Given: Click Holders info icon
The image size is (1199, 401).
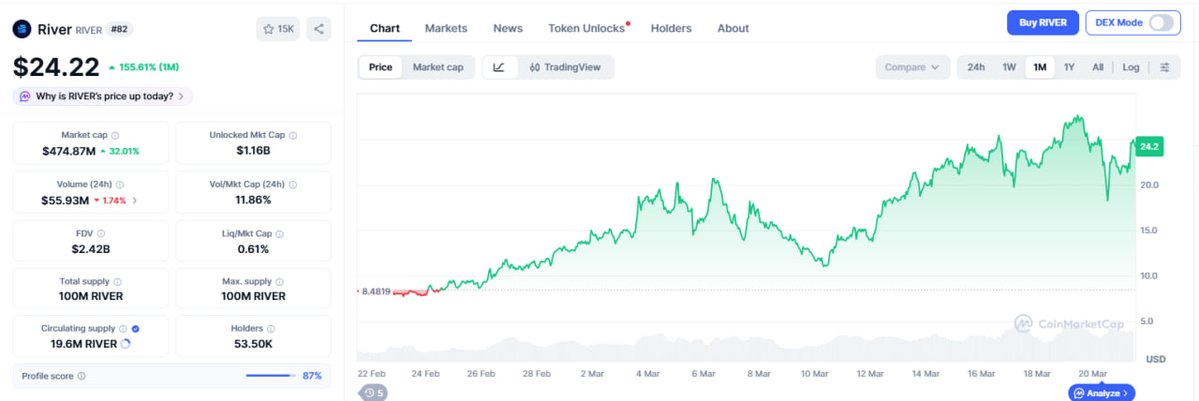Looking at the screenshot, I should (271, 328).
